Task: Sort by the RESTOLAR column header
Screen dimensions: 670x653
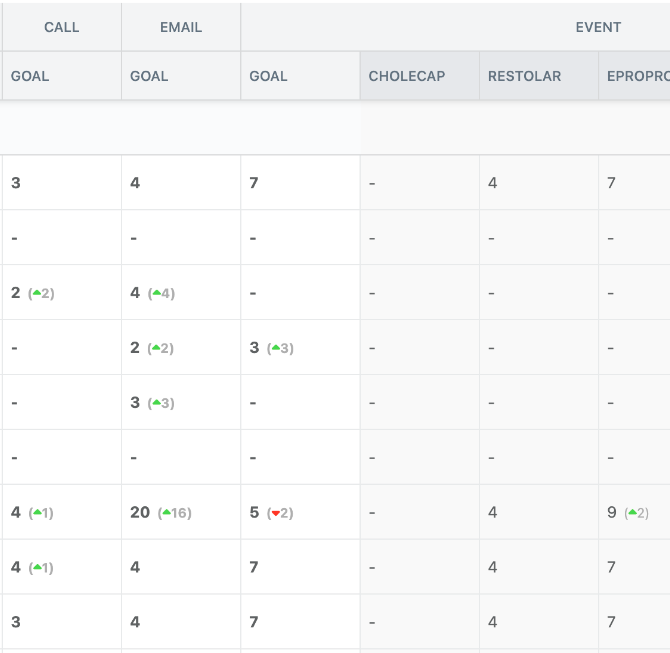Action: point(525,76)
